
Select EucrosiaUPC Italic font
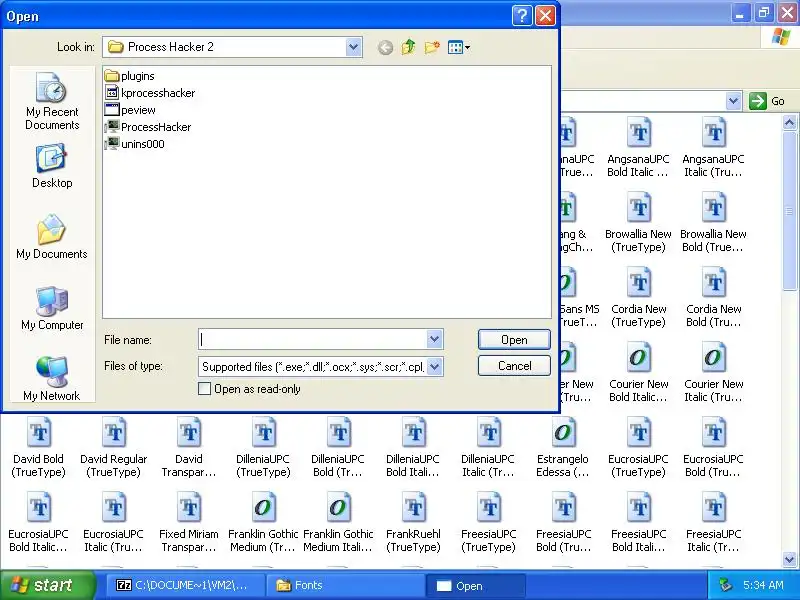point(113,522)
